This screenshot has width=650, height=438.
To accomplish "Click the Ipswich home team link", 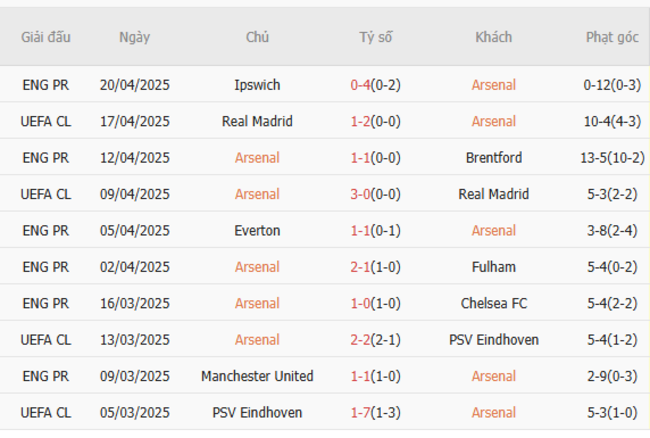I will tap(257, 85).
